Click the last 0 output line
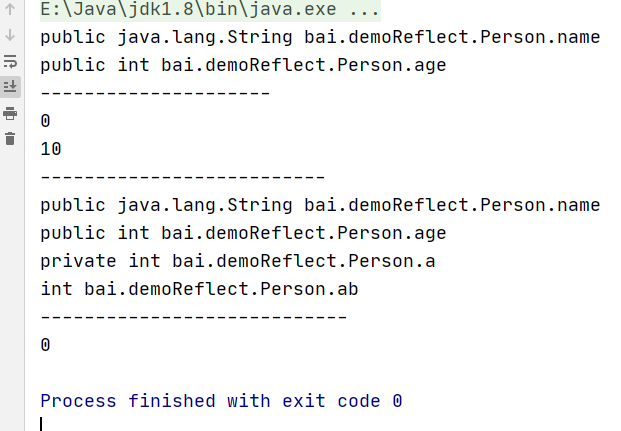 click(x=45, y=345)
